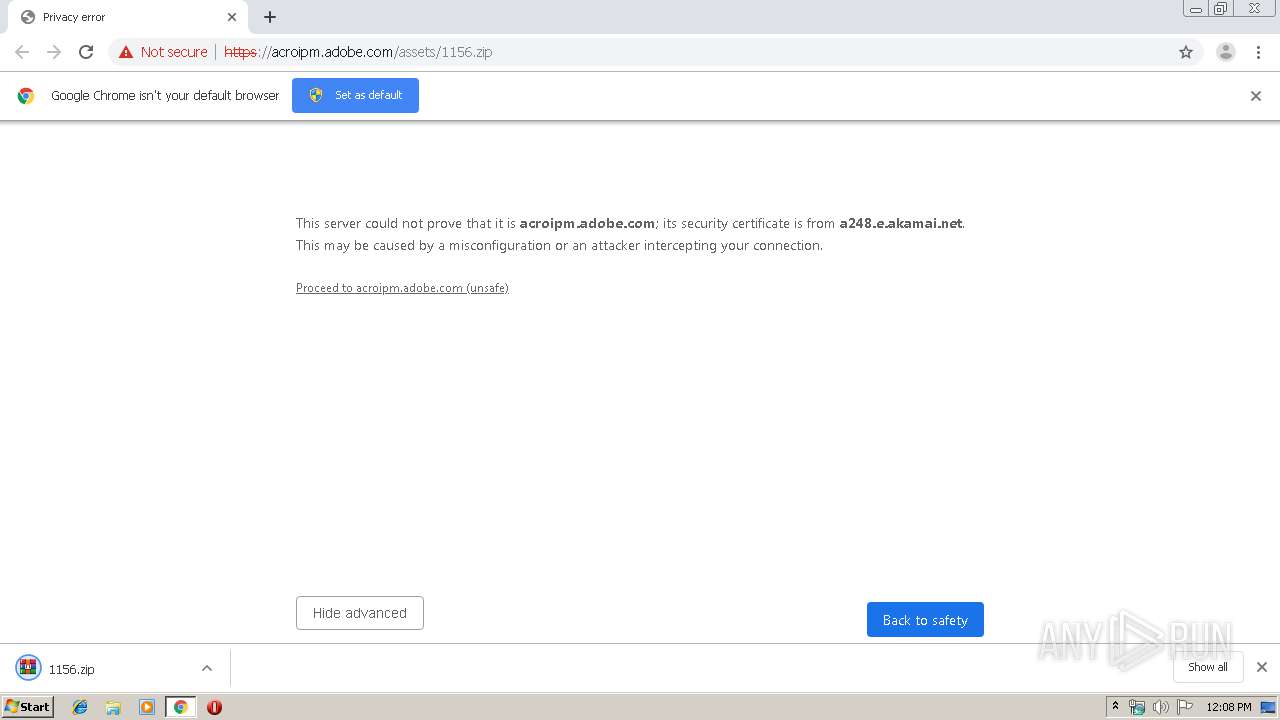Open a new tab with plus button
Image resolution: width=1280 pixels, height=720 pixels.
coord(270,17)
